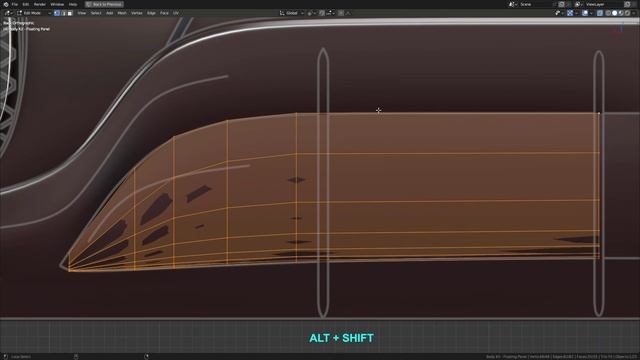Image resolution: width=640 pixels, height=360 pixels.
Task: Open the Window menu
Action: [57, 4]
